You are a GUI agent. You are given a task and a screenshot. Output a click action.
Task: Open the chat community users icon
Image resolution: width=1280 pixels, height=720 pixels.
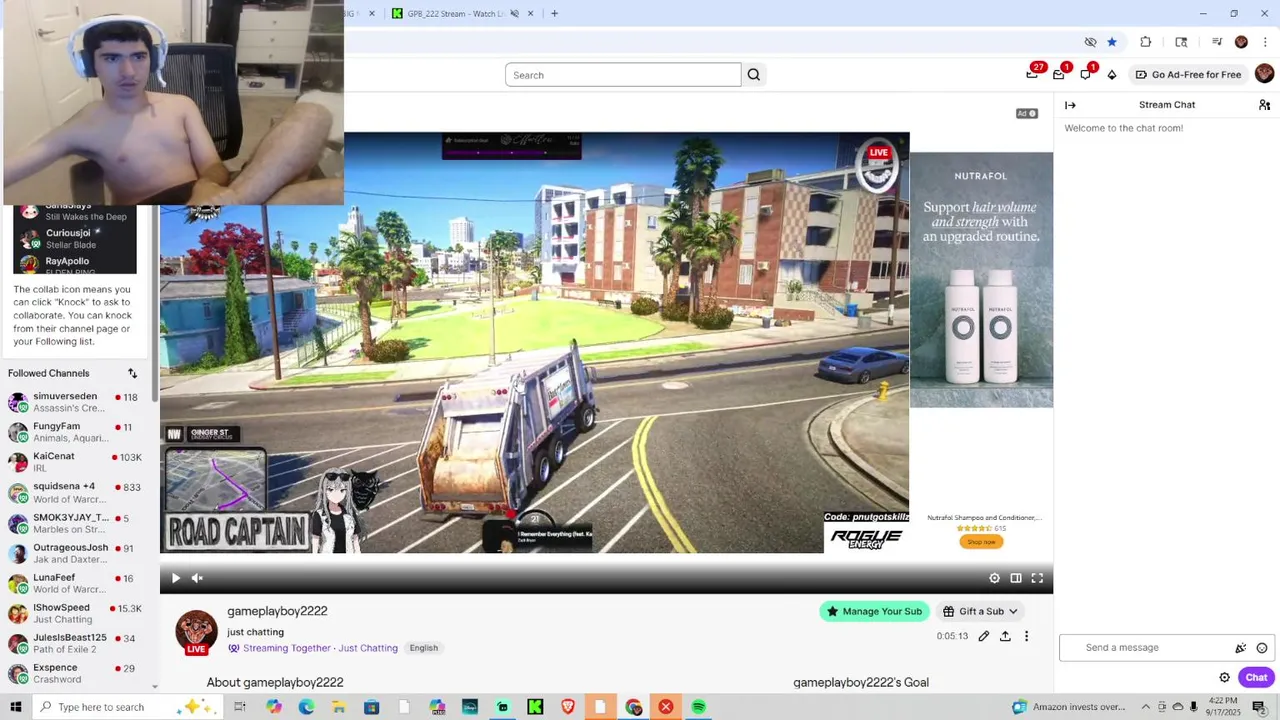[1264, 105]
